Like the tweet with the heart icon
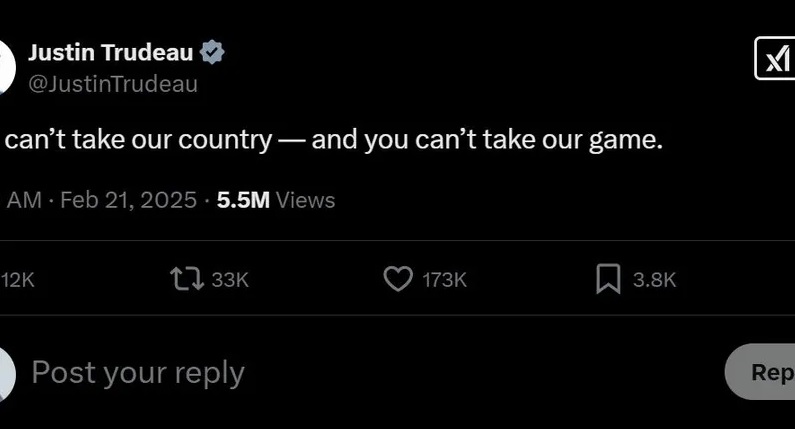795x429 pixels. pyautogui.click(x=398, y=279)
